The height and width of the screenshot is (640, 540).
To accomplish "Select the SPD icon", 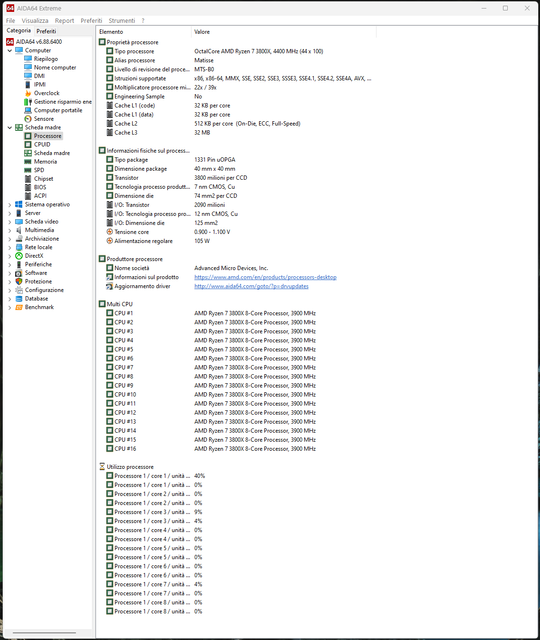I will (28, 170).
